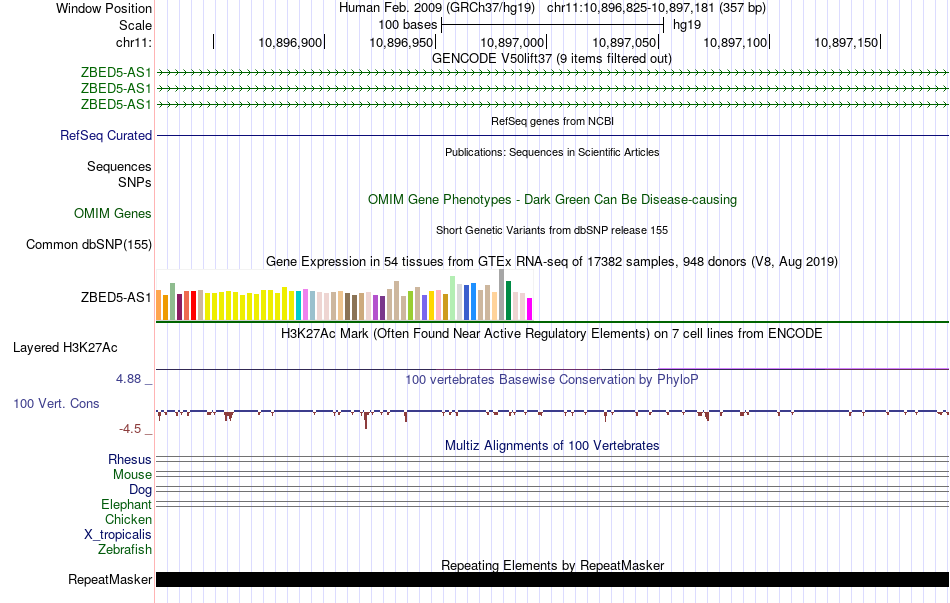Image resolution: width=950 pixels, height=603 pixels.
Task: Click the RepeatMasker black repeat bar
Action: (552, 579)
